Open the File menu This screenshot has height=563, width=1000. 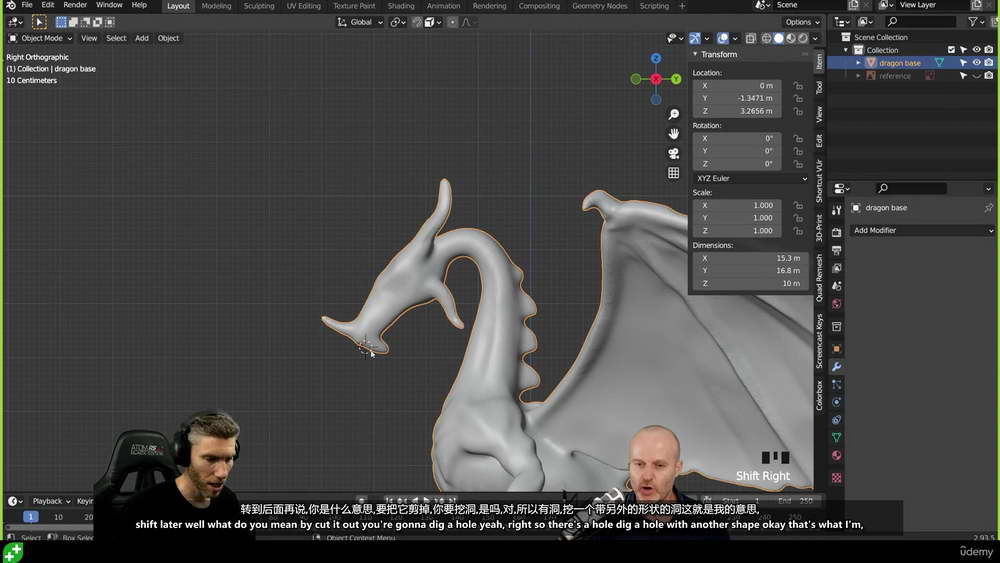click(27, 5)
